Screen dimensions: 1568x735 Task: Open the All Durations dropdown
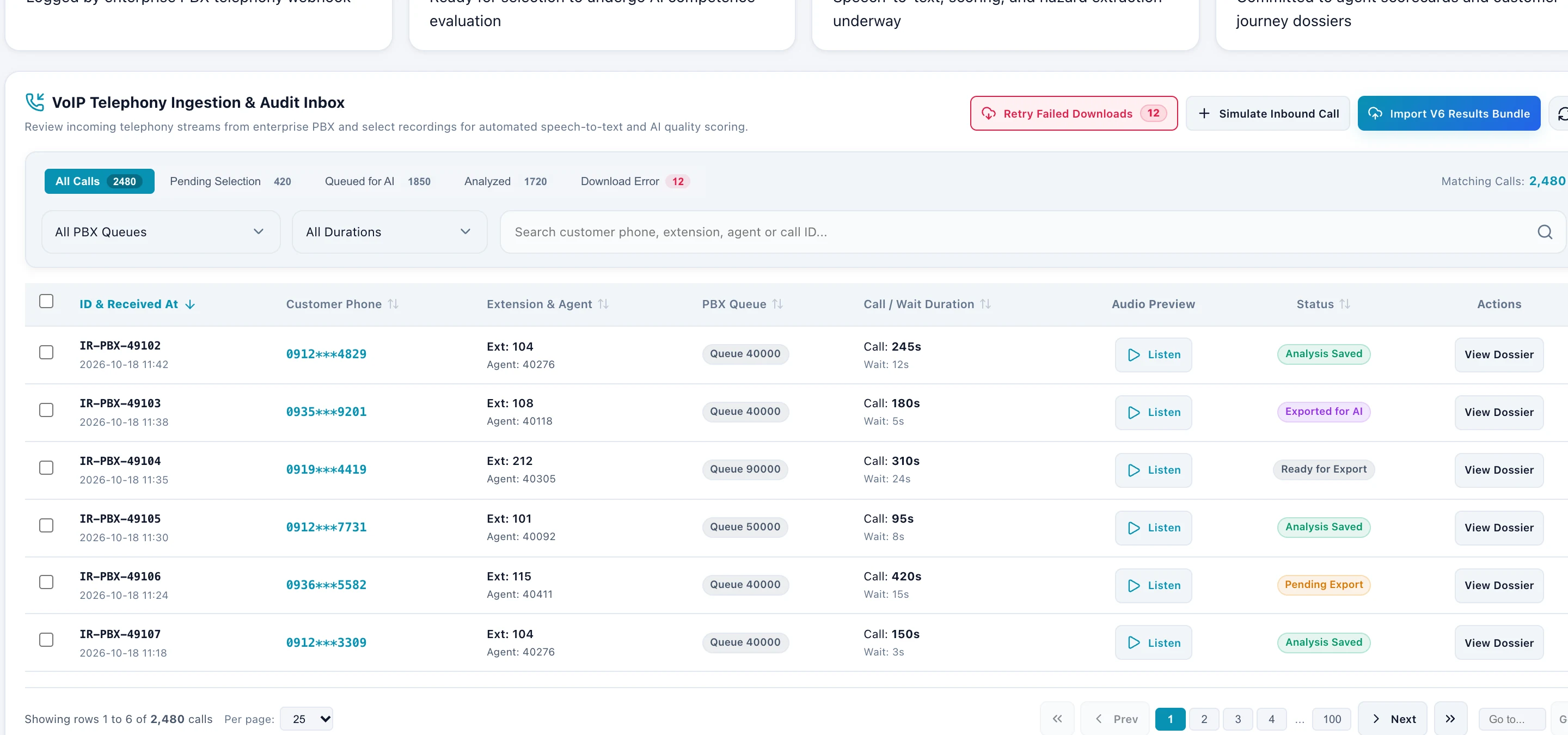tap(390, 232)
